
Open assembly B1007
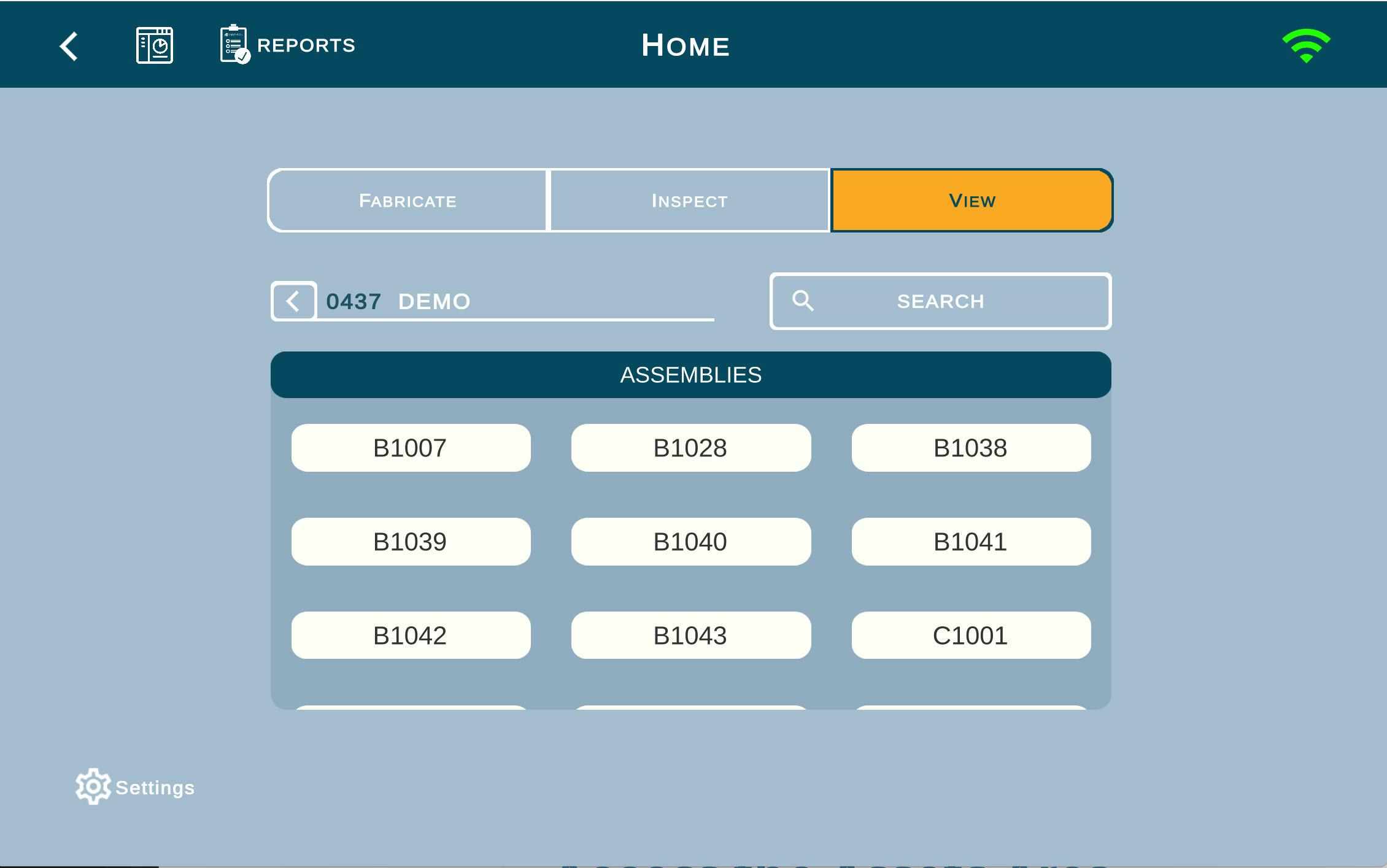tap(410, 448)
